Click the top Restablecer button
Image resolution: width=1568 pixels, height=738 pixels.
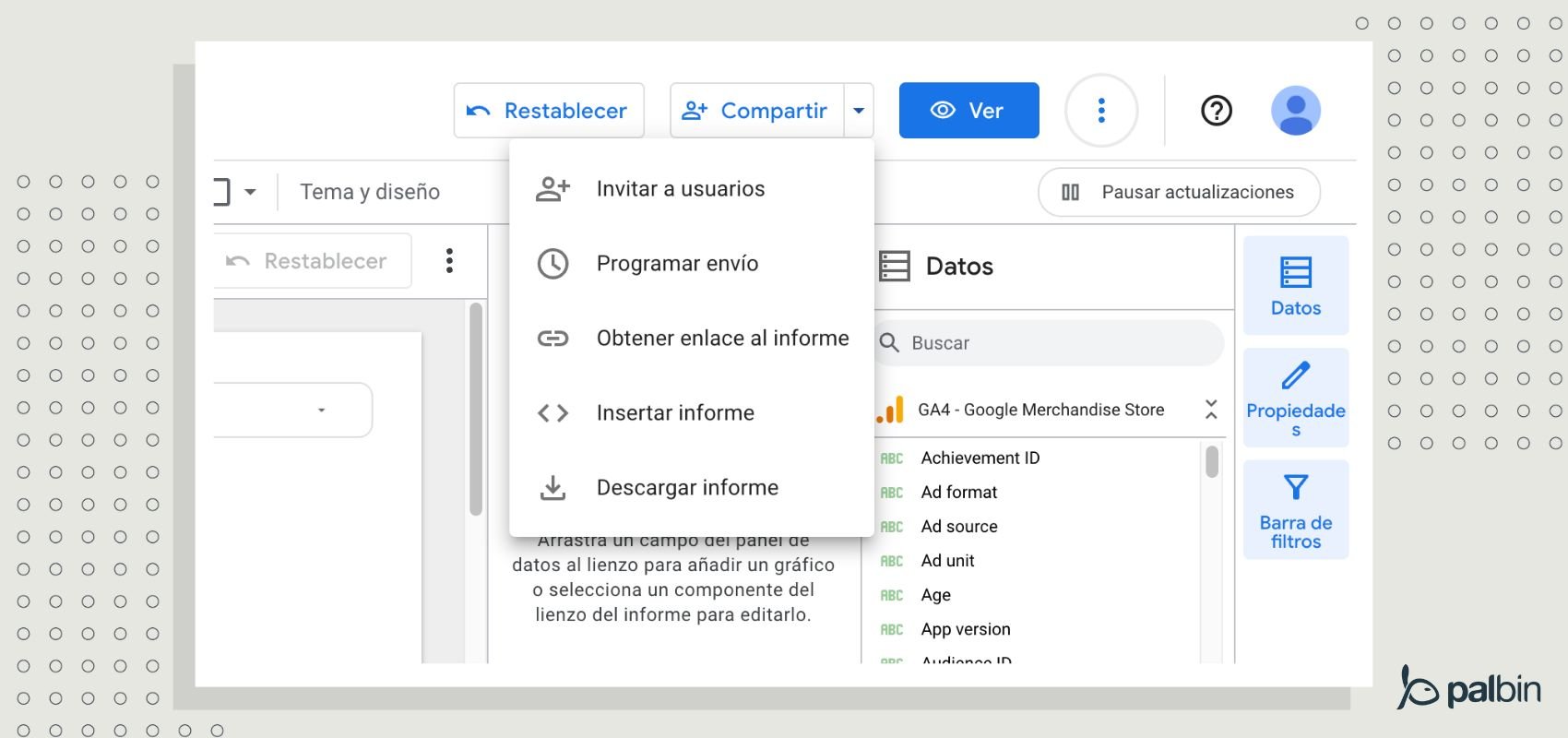(549, 111)
